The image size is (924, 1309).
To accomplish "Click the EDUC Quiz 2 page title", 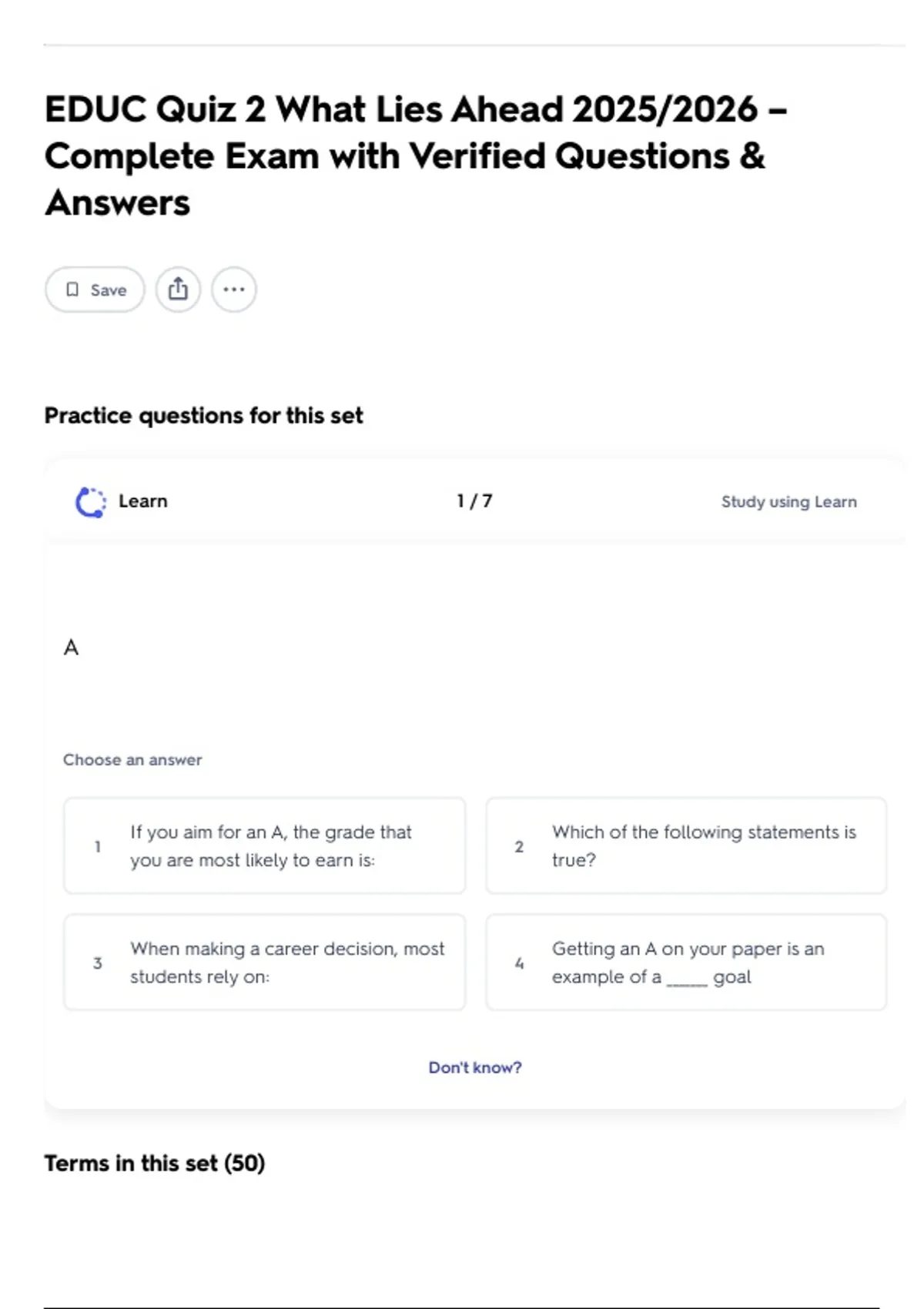I will point(416,156).
